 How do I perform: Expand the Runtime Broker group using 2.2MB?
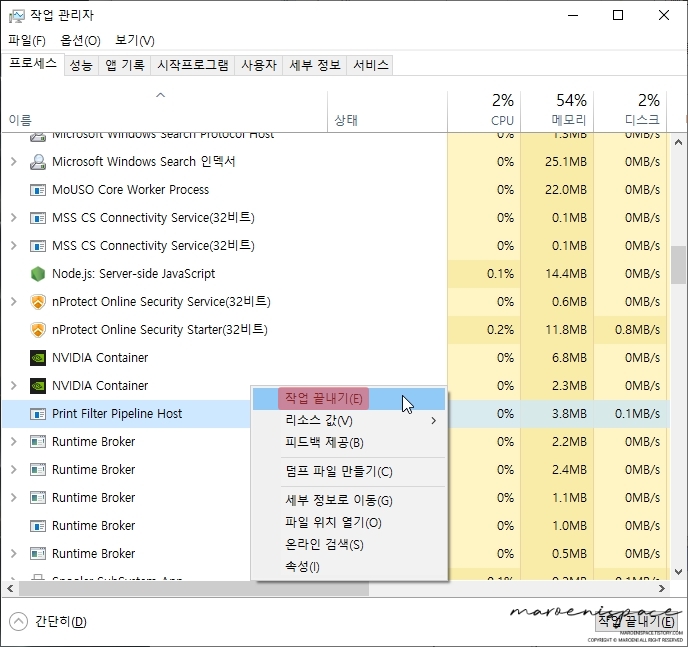pos(14,442)
